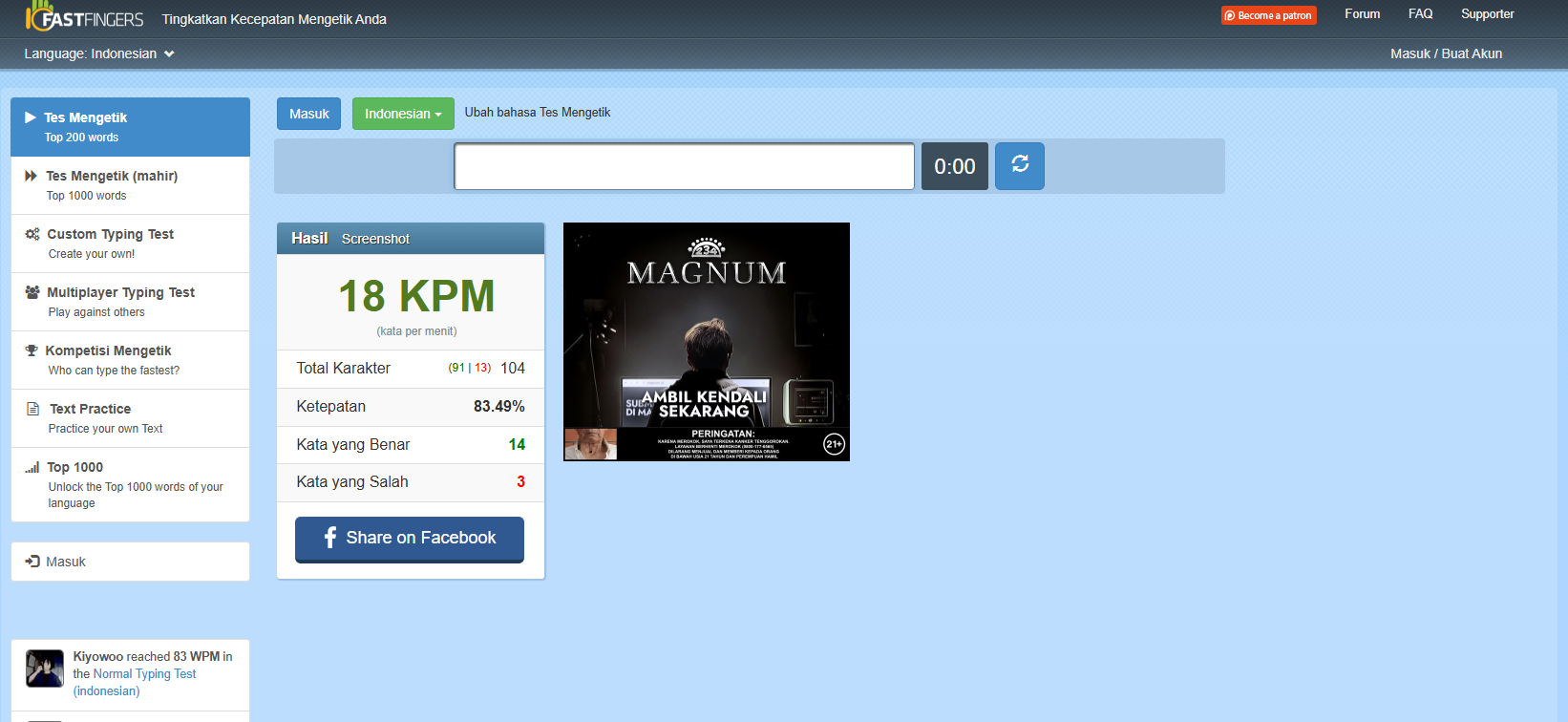Click the 18 KPM result text
This screenshot has height=722, width=1568.
coord(416,296)
